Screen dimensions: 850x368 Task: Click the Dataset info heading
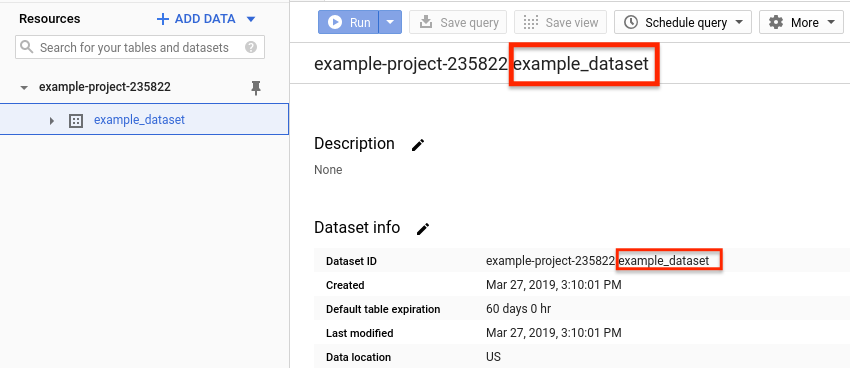tap(357, 227)
